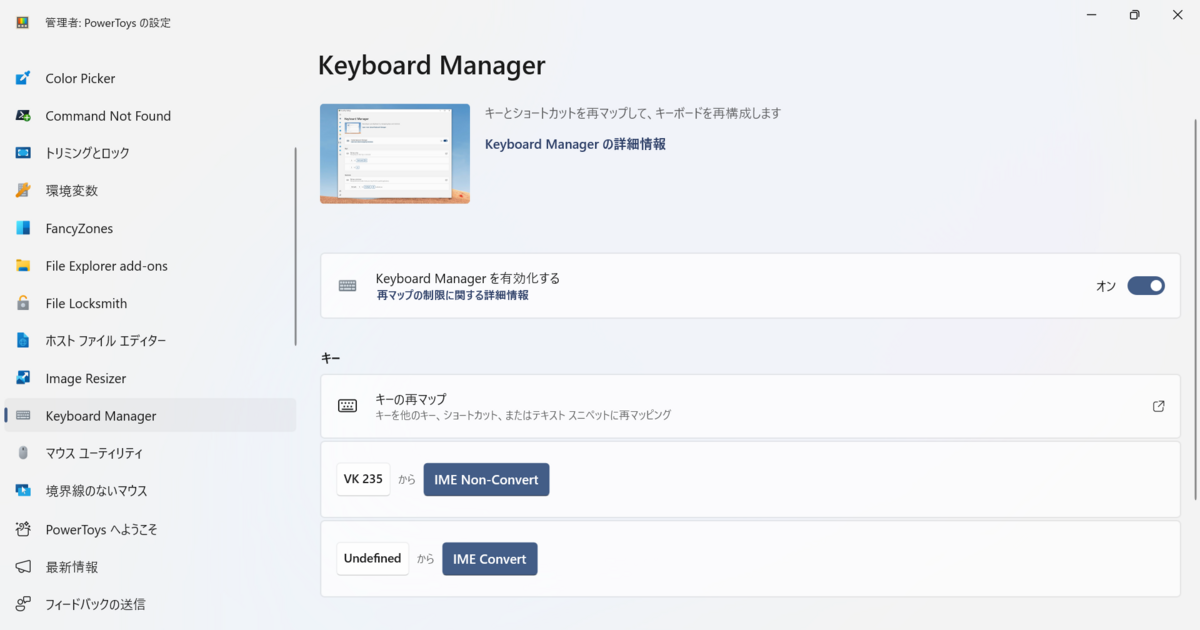Click the Keyboard Manager page heading
The width and height of the screenshot is (1200, 630).
coord(432,65)
